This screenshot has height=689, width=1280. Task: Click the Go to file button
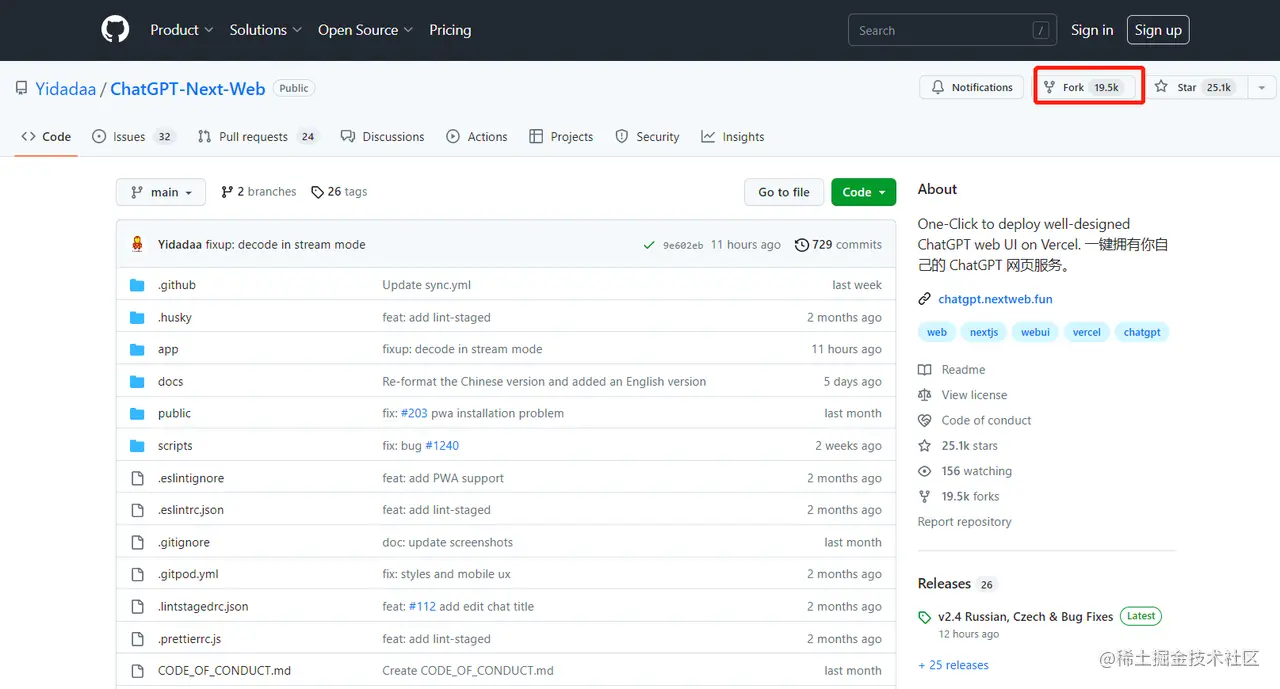[784, 192]
